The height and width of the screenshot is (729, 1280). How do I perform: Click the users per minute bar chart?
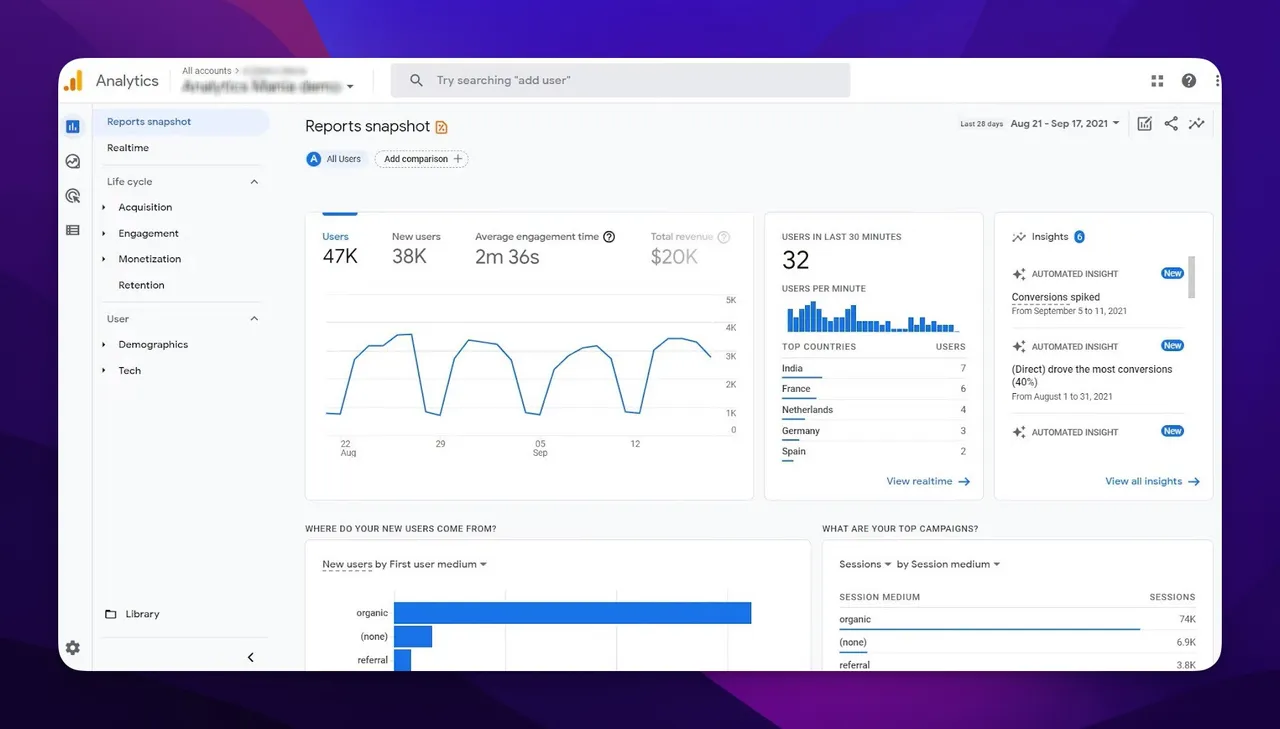[873, 317]
